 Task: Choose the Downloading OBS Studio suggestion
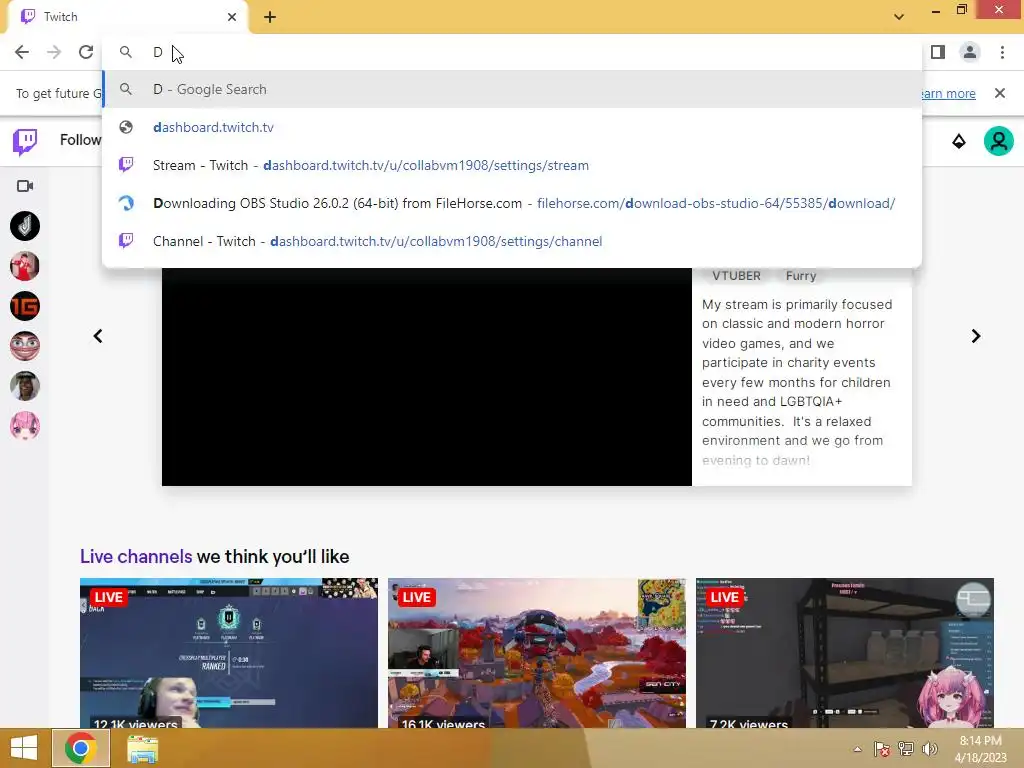(x=513, y=203)
